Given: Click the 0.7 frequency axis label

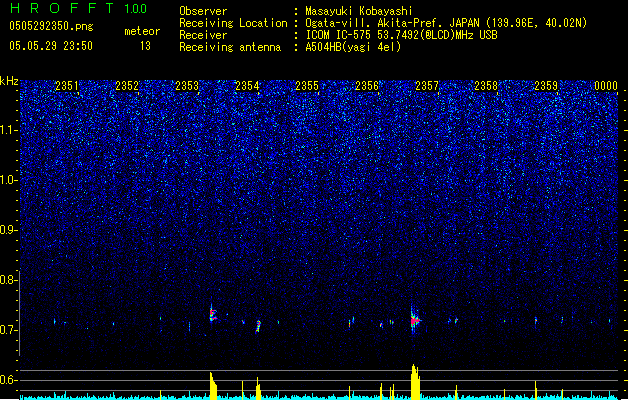Looking at the screenshot, I should pyautogui.click(x=8, y=330).
